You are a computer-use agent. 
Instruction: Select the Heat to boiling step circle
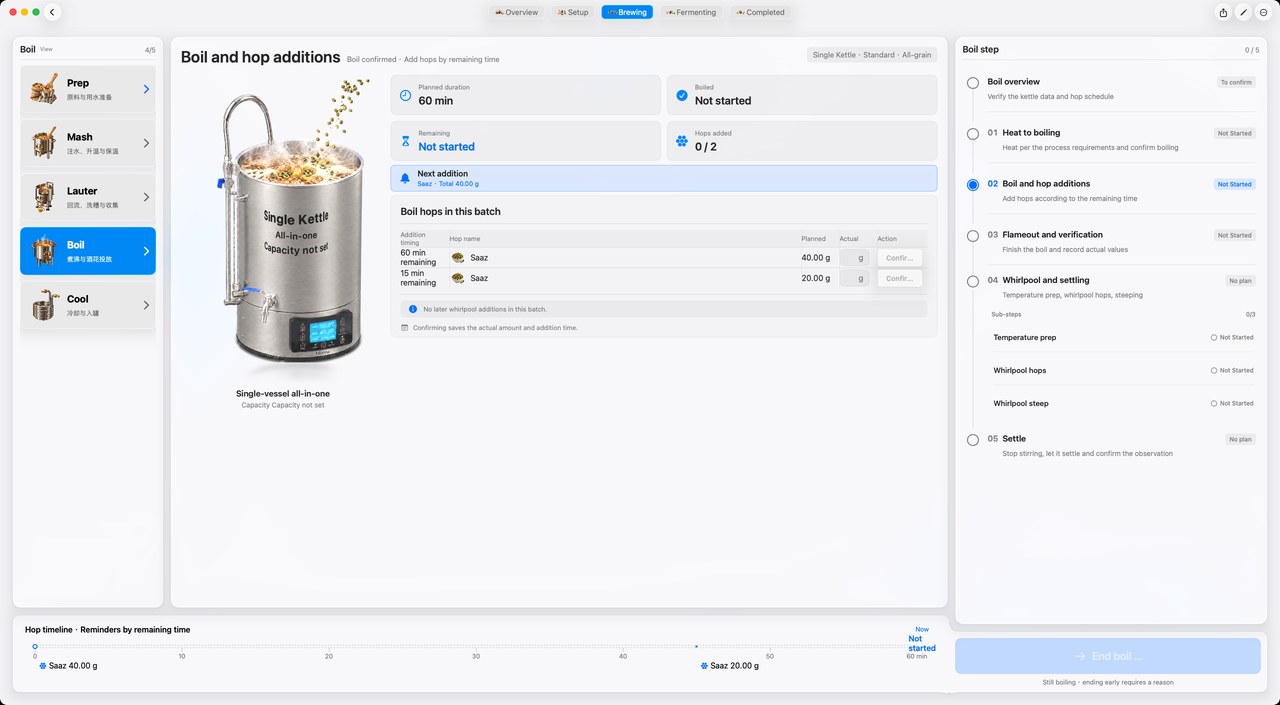[x=973, y=134]
